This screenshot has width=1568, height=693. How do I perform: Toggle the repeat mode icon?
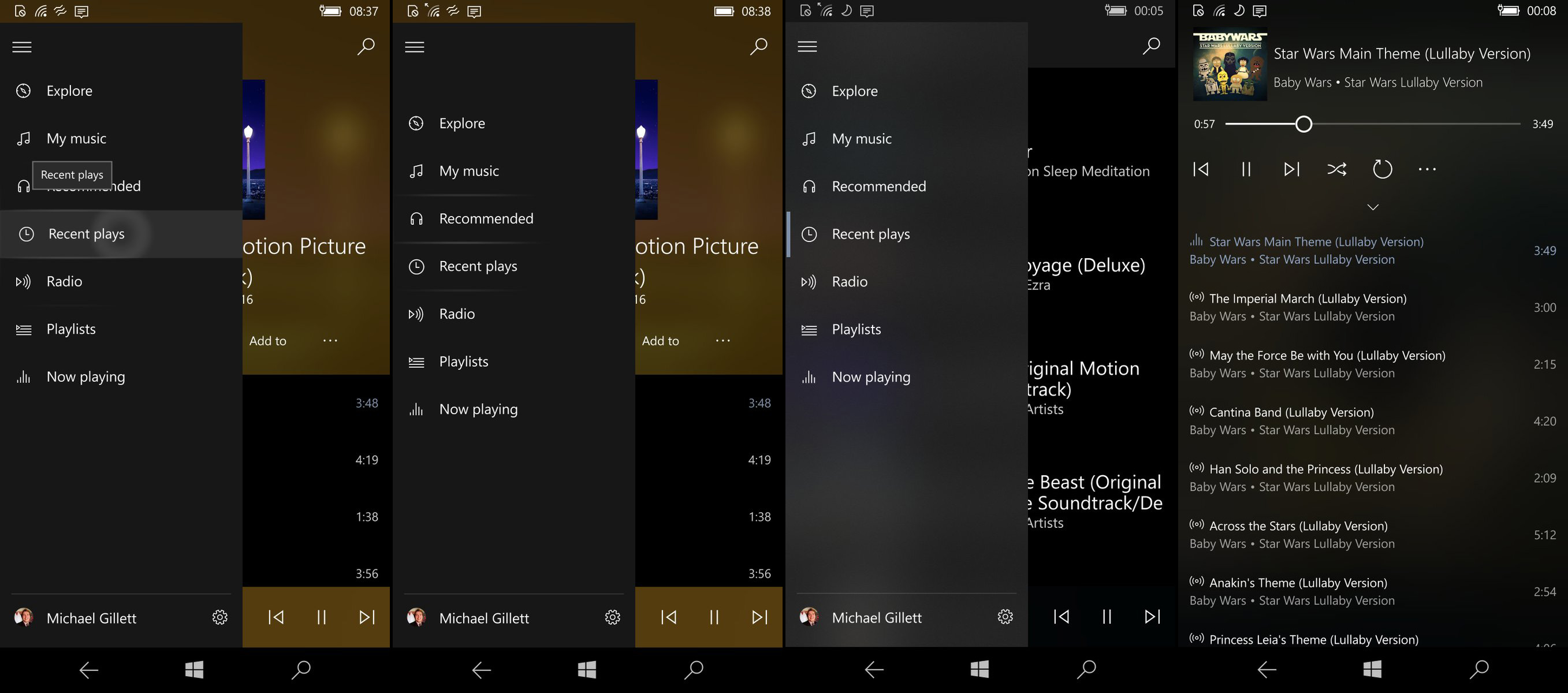pos(1381,169)
